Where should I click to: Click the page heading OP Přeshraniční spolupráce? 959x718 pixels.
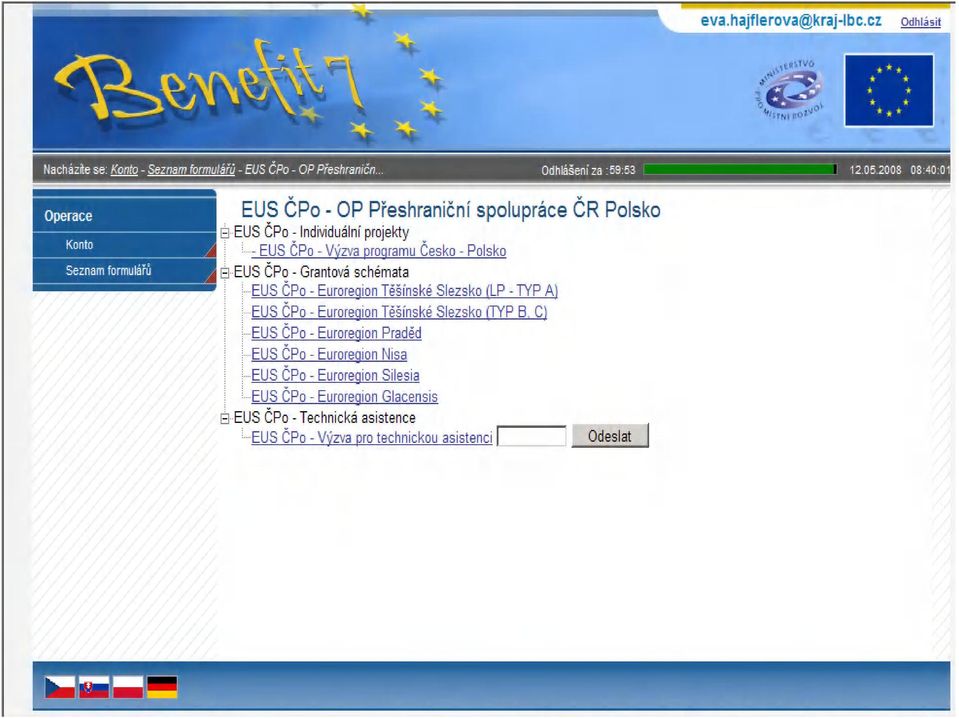451,210
